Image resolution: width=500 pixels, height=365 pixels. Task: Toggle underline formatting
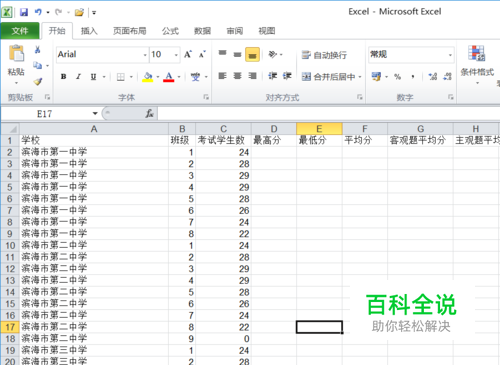pos(93,77)
